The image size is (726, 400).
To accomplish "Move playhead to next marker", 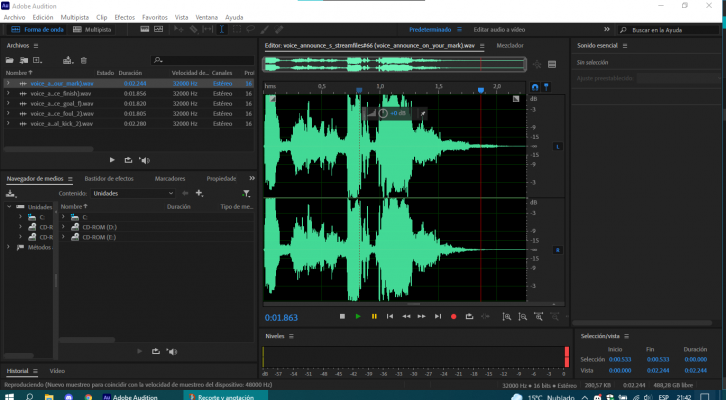I will point(438,317).
